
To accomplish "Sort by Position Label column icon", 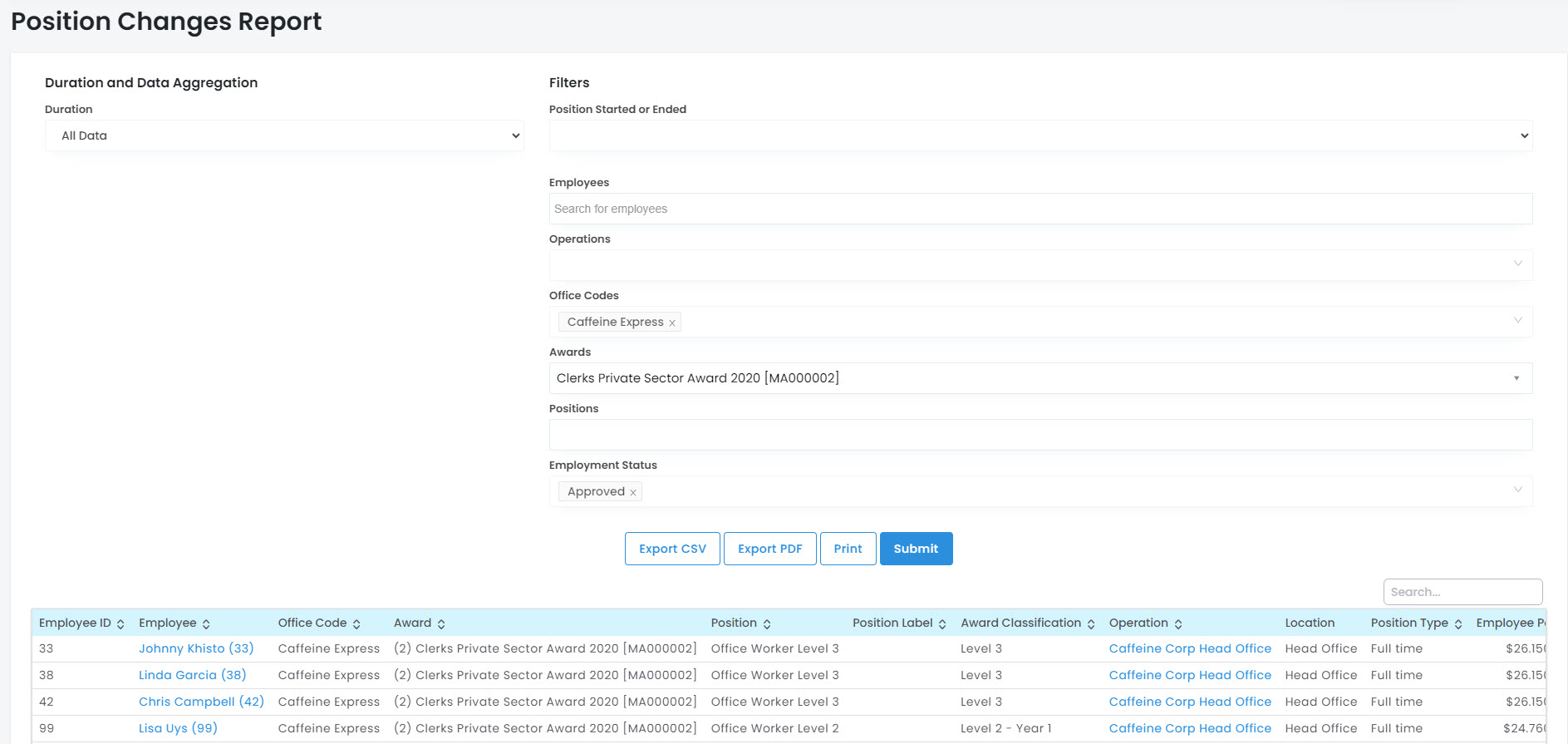I will point(942,624).
